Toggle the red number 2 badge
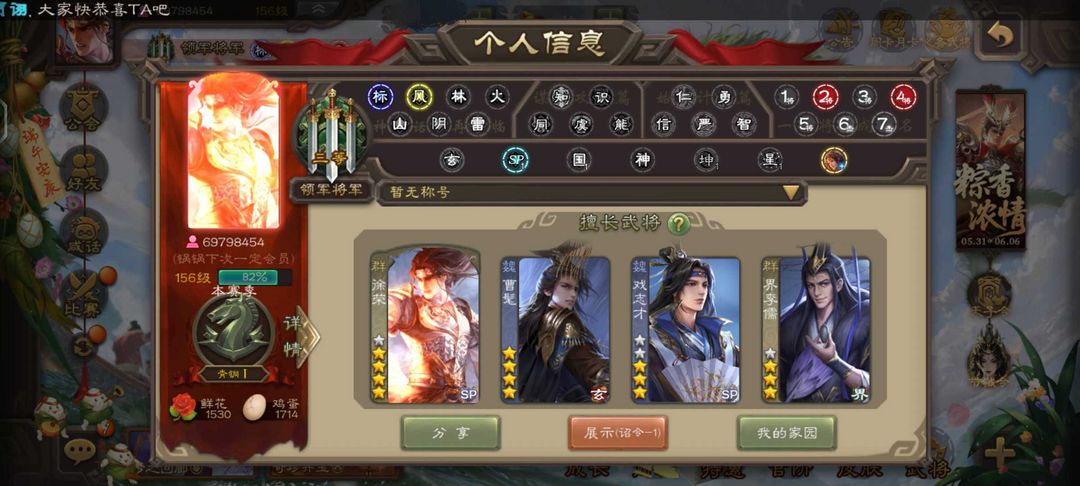1080x486 pixels. pyautogui.click(x=825, y=97)
